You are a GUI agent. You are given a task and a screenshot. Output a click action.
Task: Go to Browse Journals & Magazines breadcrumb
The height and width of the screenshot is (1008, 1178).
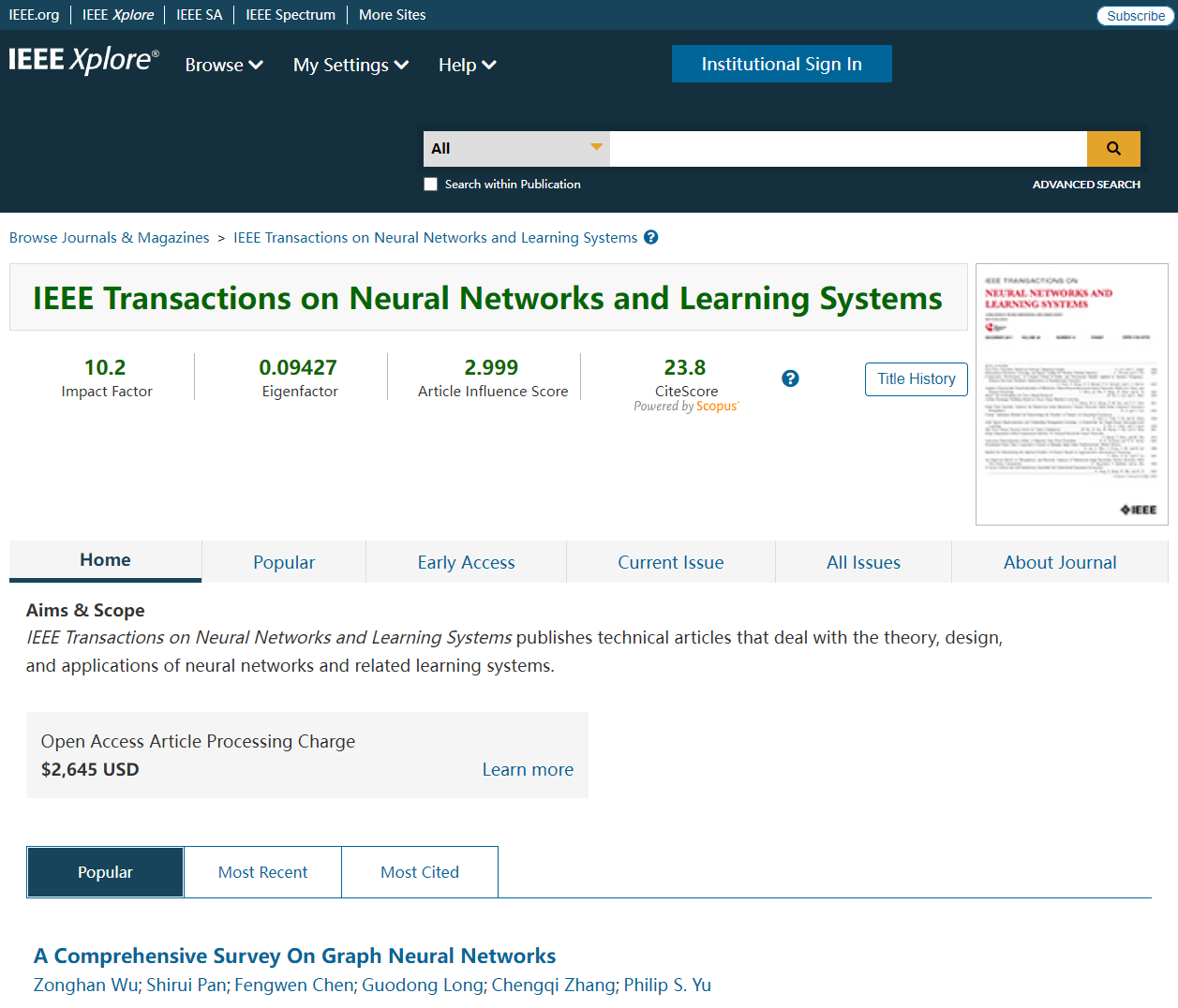(x=110, y=238)
